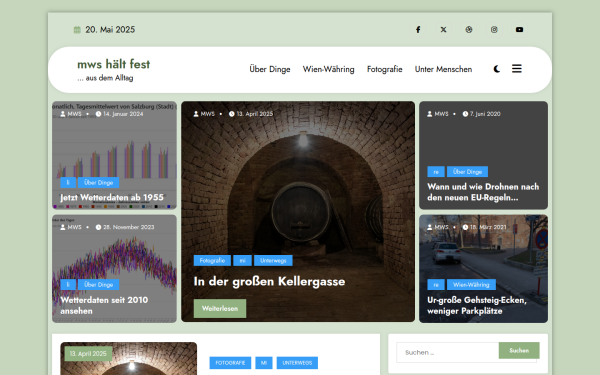Open the Facebook social icon
The width and height of the screenshot is (600, 375).
pos(418,29)
